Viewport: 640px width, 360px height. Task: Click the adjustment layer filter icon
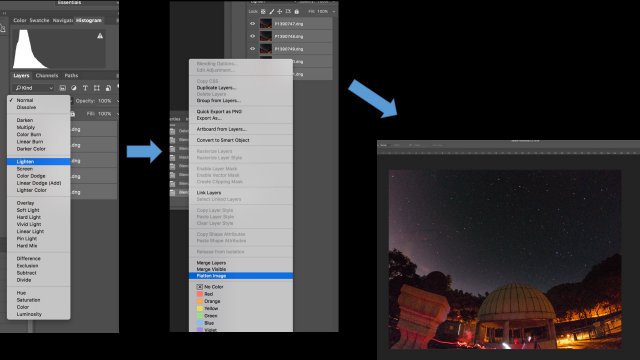coord(74,88)
